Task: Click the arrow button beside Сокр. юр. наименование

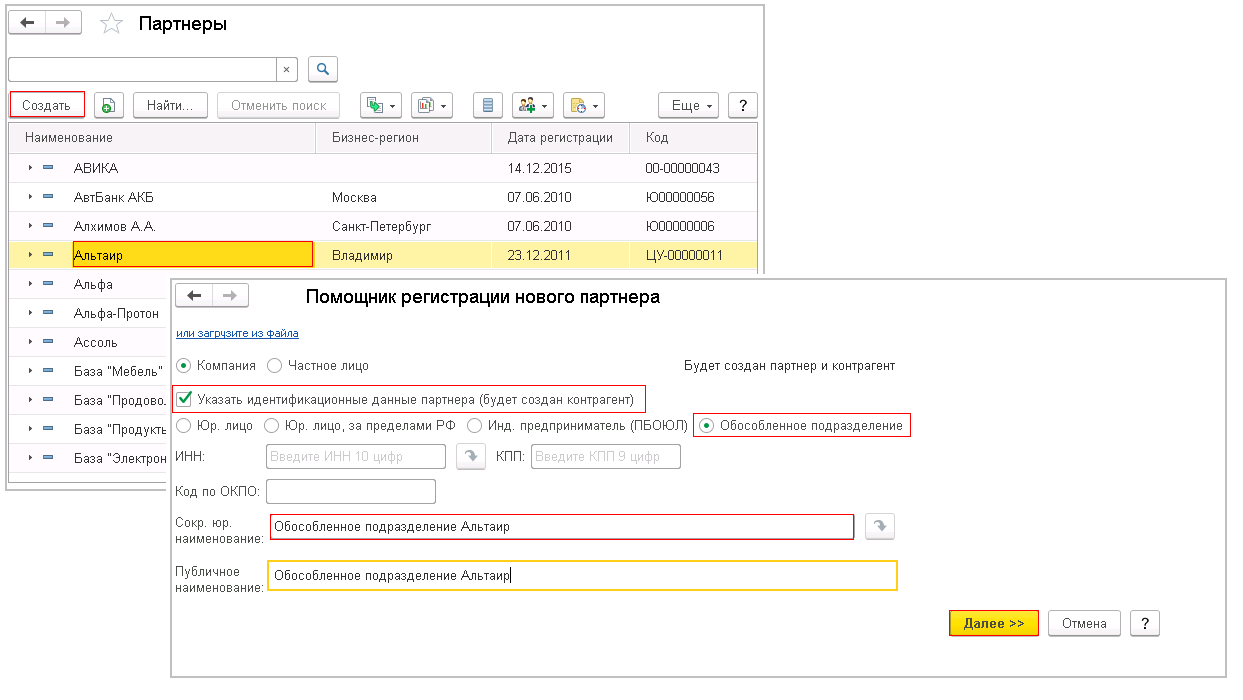Action: point(879,526)
